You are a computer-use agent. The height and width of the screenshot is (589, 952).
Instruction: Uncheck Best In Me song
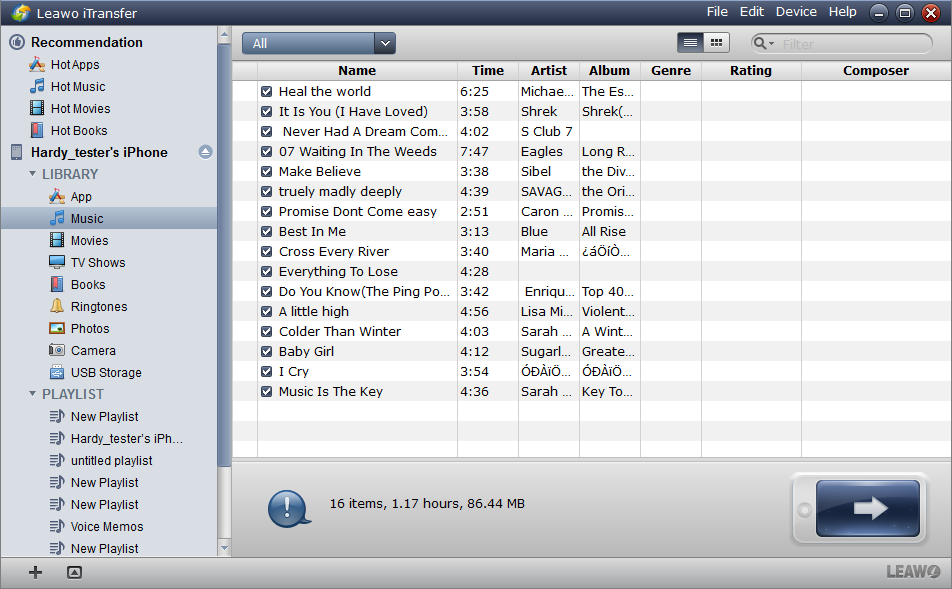(x=266, y=231)
